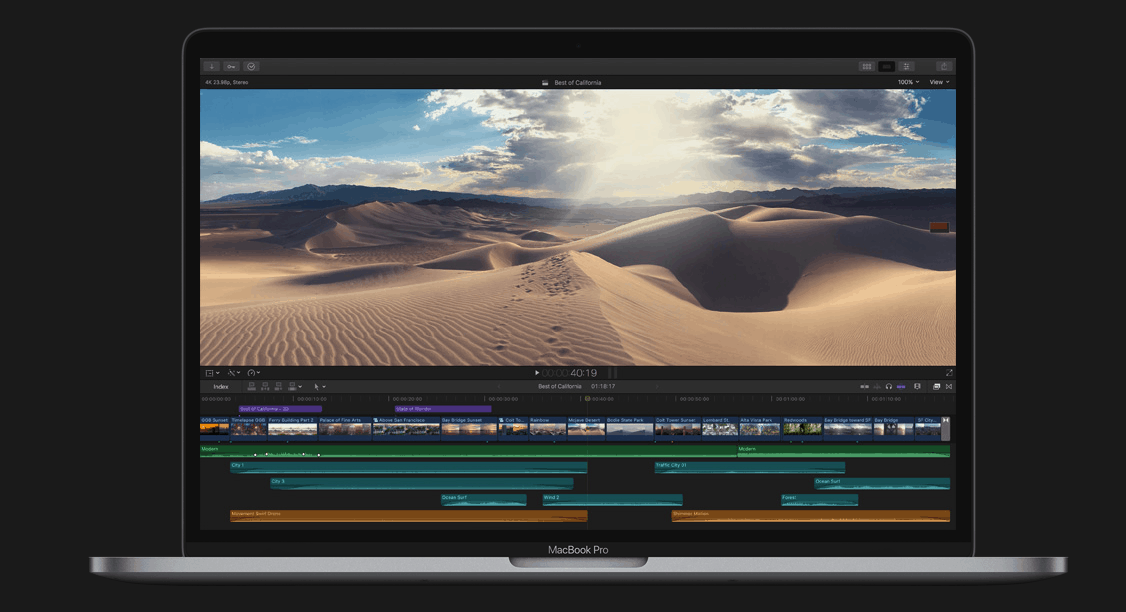
Task: Open the View options dropdown
Action: [938, 82]
